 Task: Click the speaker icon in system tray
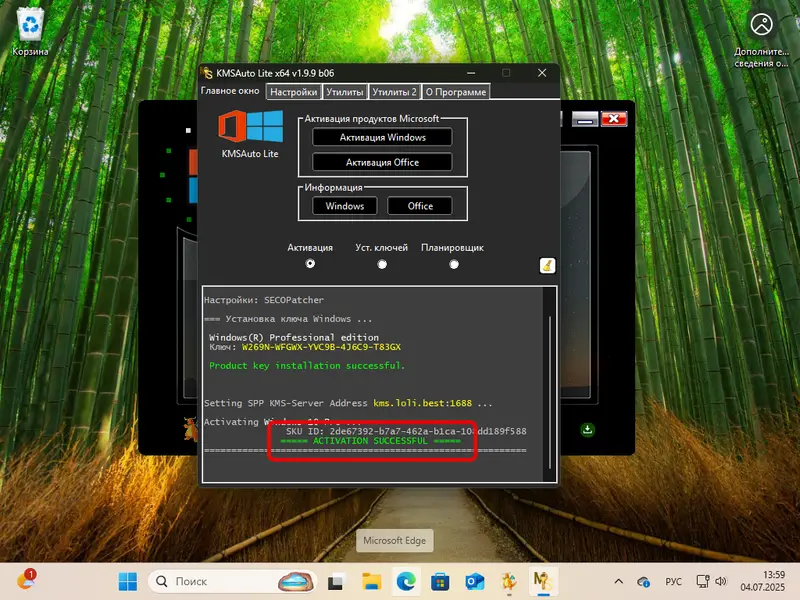pyautogui.click(x=720, y=580)
